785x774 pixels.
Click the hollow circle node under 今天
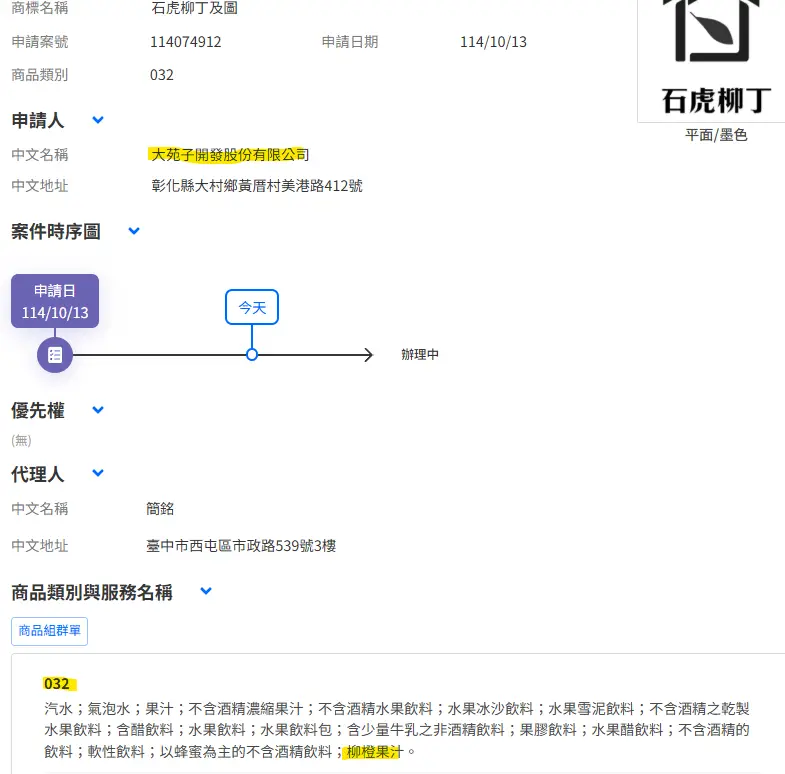pos(252,355)
